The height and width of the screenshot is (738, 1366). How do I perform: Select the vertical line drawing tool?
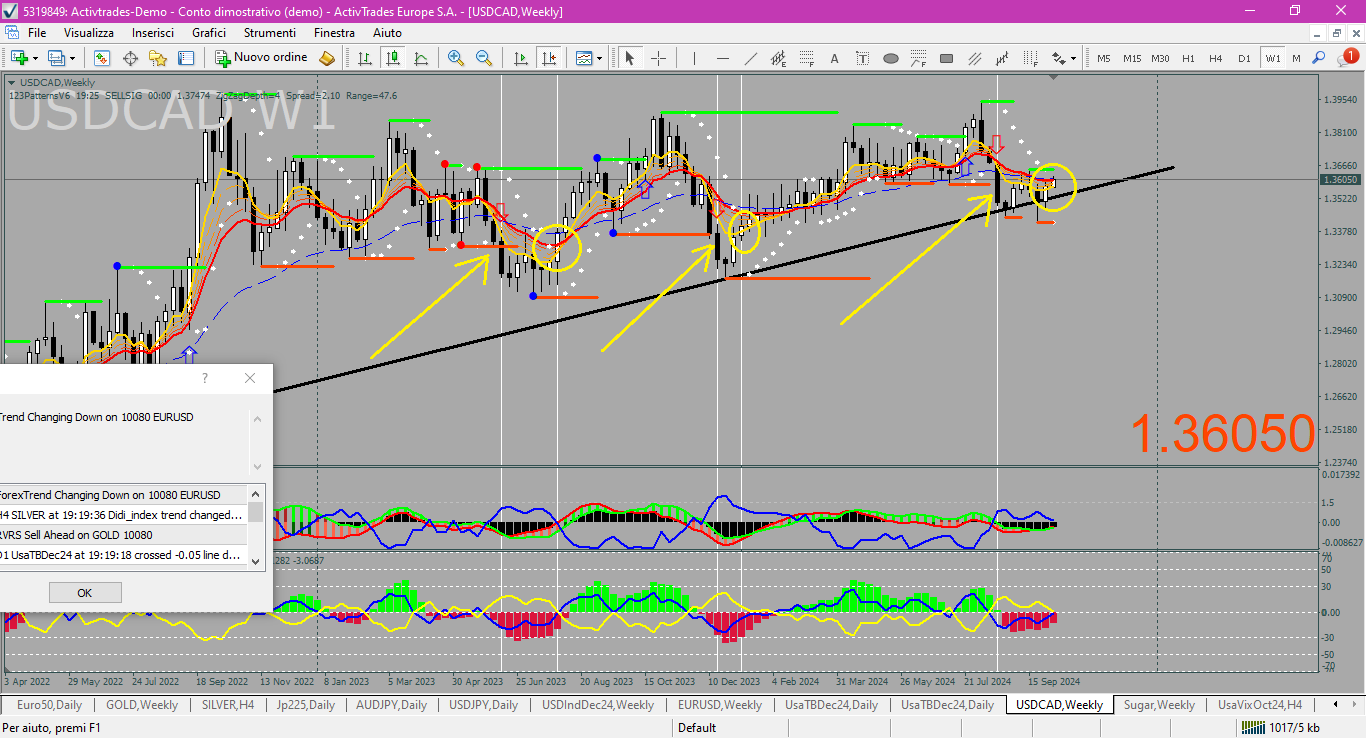pyautogui.click(x=693, y=58)
